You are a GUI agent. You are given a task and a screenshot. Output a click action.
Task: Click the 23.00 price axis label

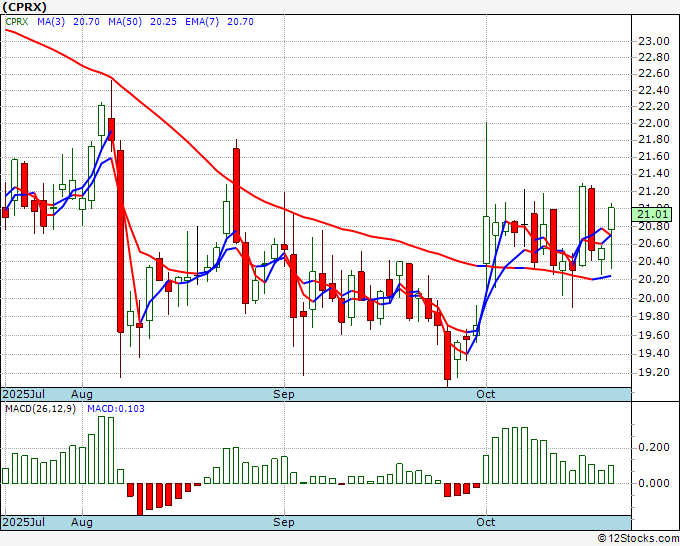coord(654,42)
